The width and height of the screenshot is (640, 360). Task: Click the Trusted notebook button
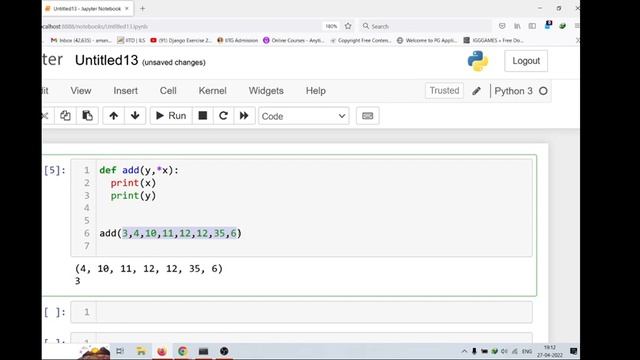point(444,91)
